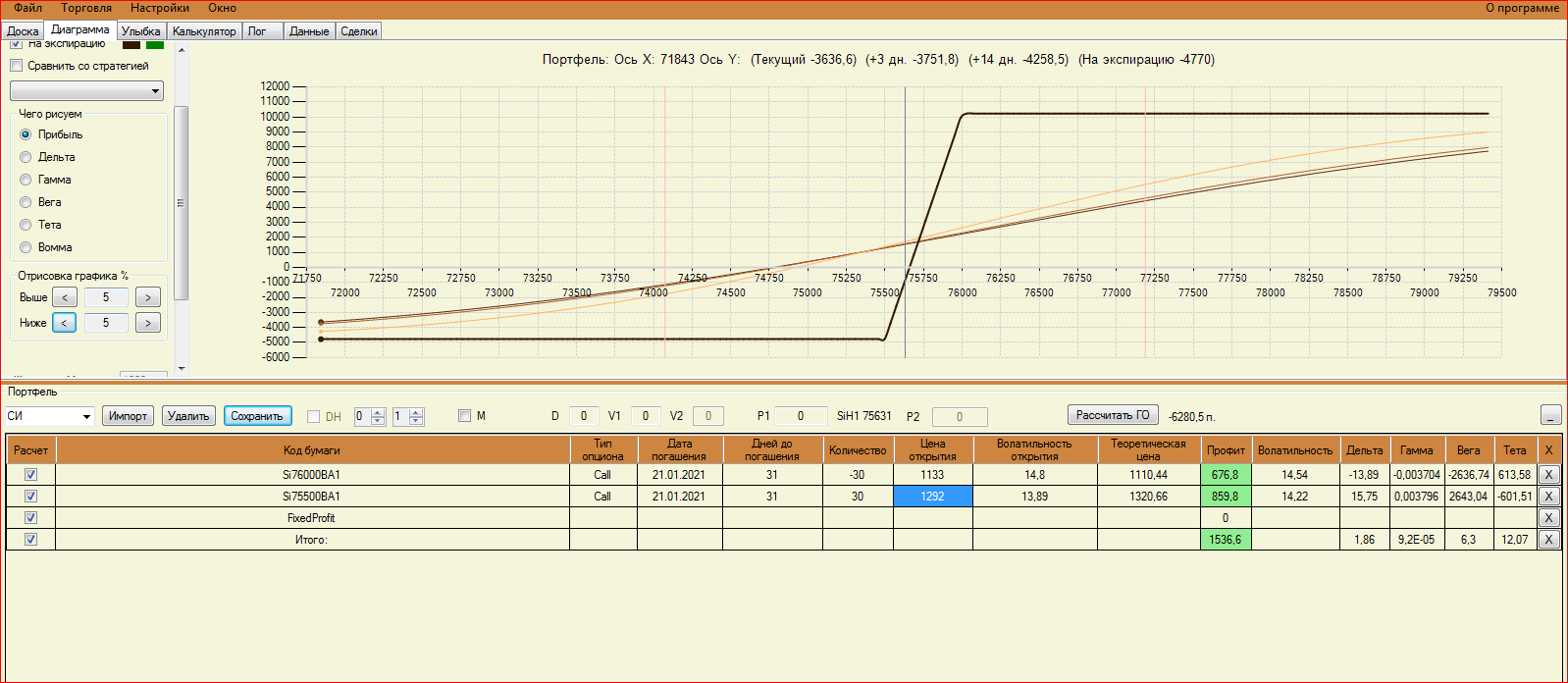Click the left panel vertical scrollbar
1568x683 pixels.
pos(181,203)
